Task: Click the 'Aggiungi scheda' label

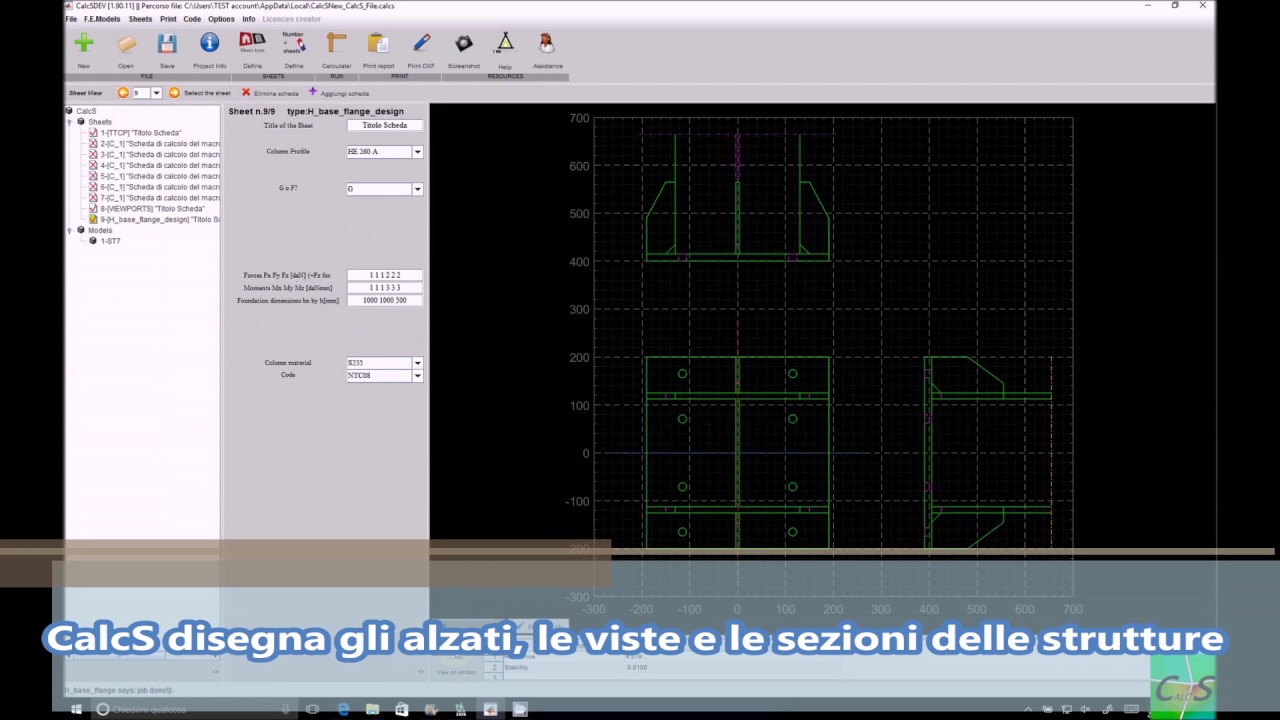Action: [x=344, y=93]
